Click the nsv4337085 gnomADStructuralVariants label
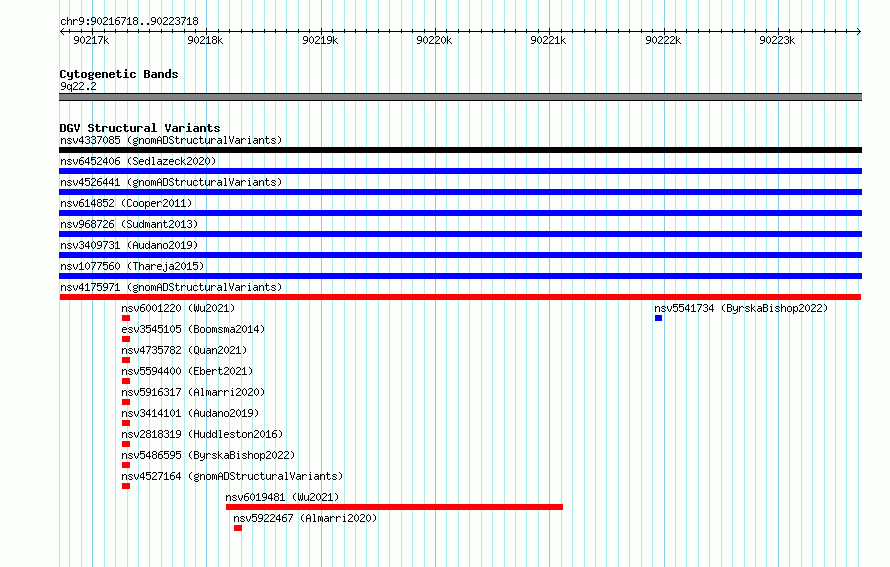 pos(171,140)
